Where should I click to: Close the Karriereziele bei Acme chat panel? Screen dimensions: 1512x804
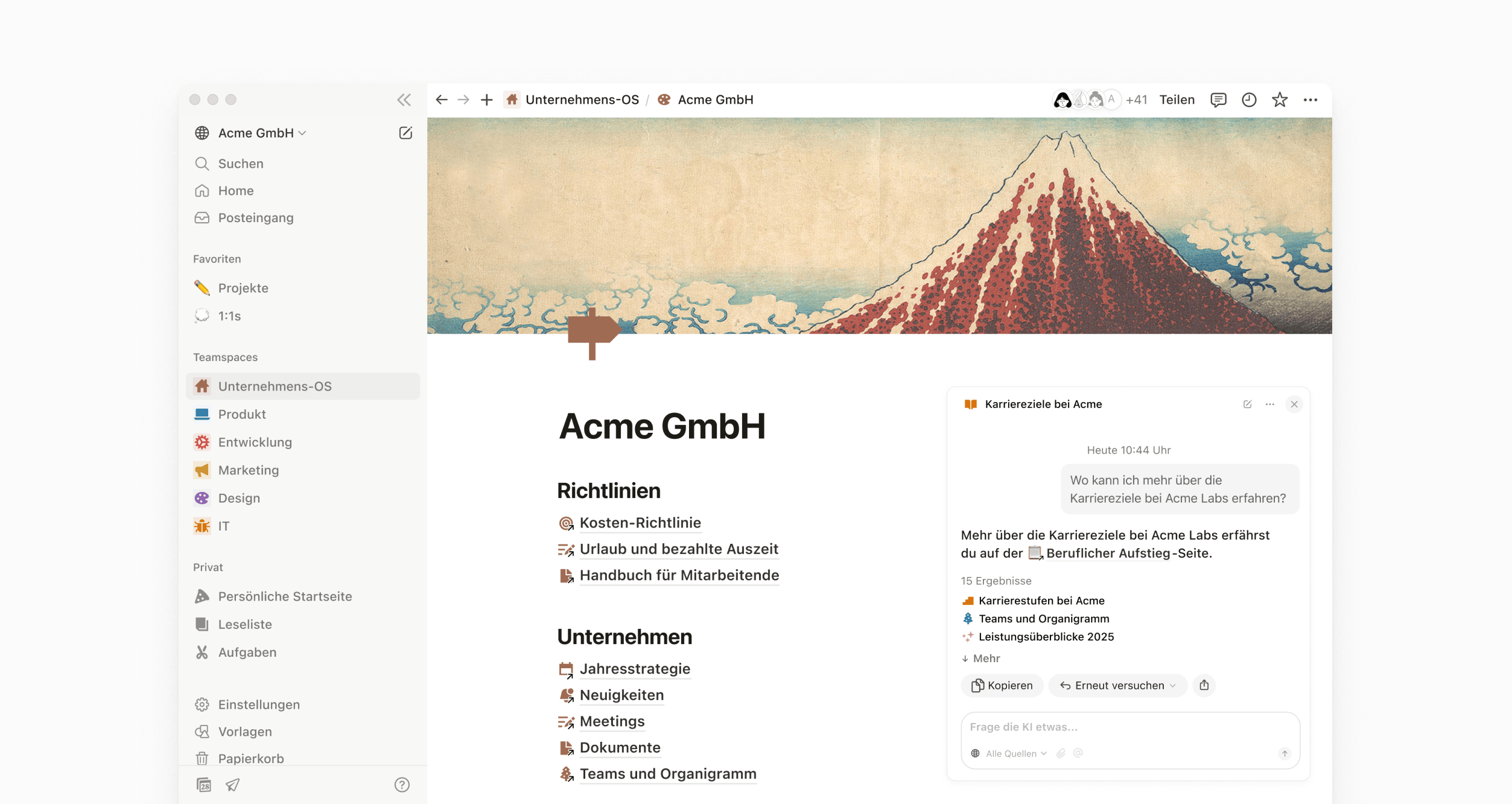(1294, 404)
